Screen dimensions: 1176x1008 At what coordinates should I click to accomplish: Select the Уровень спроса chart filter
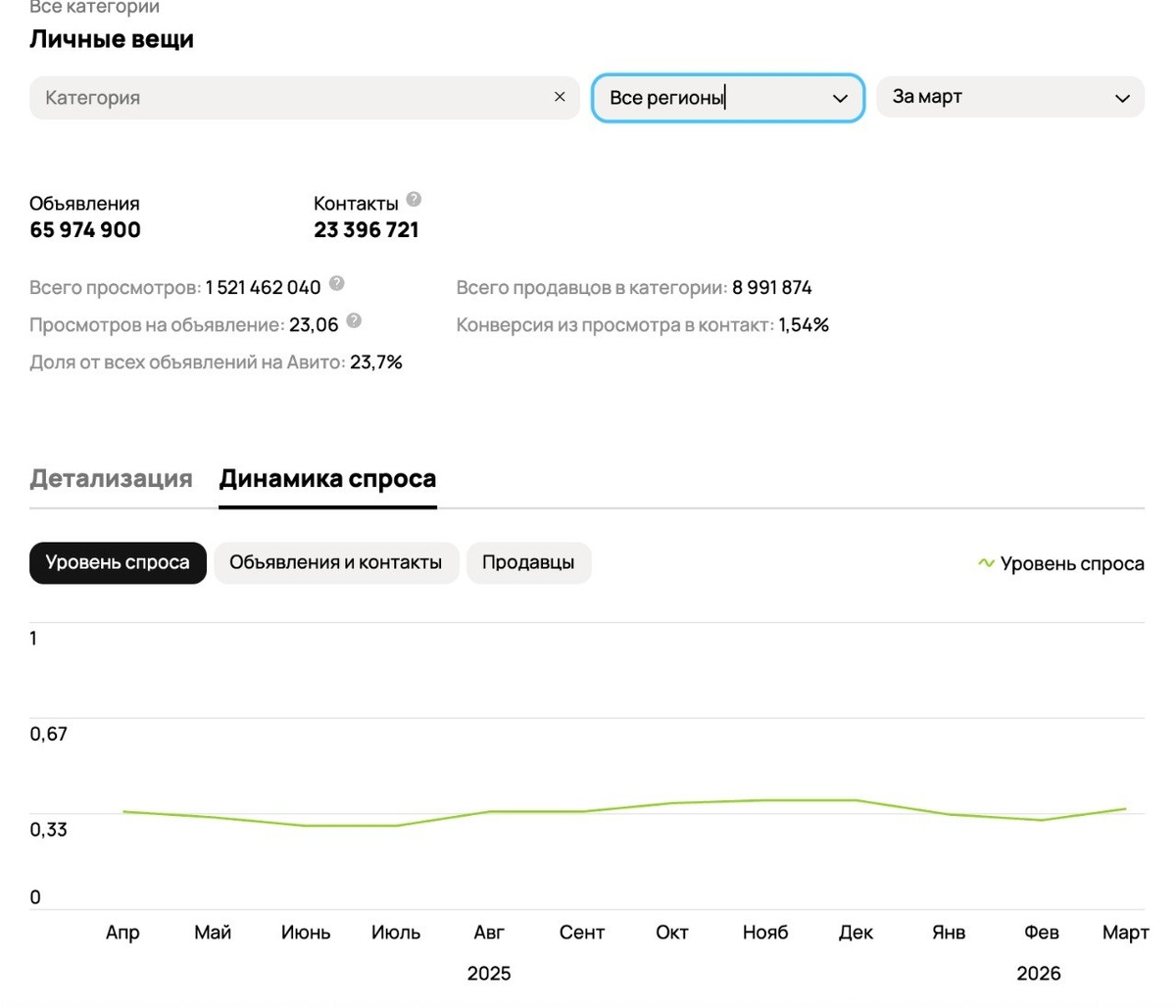(x=118, y=563)
